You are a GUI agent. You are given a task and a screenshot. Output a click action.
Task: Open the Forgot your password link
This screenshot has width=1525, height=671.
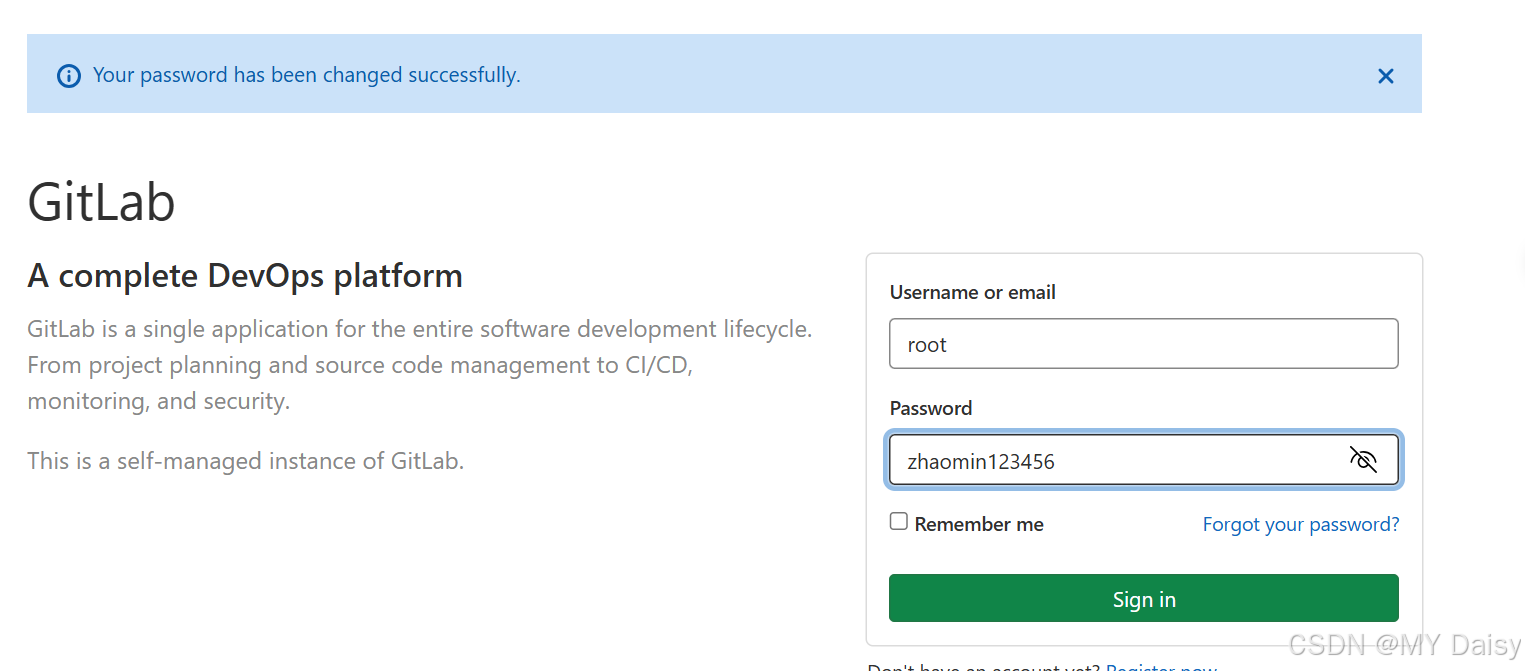(1300, 524)
